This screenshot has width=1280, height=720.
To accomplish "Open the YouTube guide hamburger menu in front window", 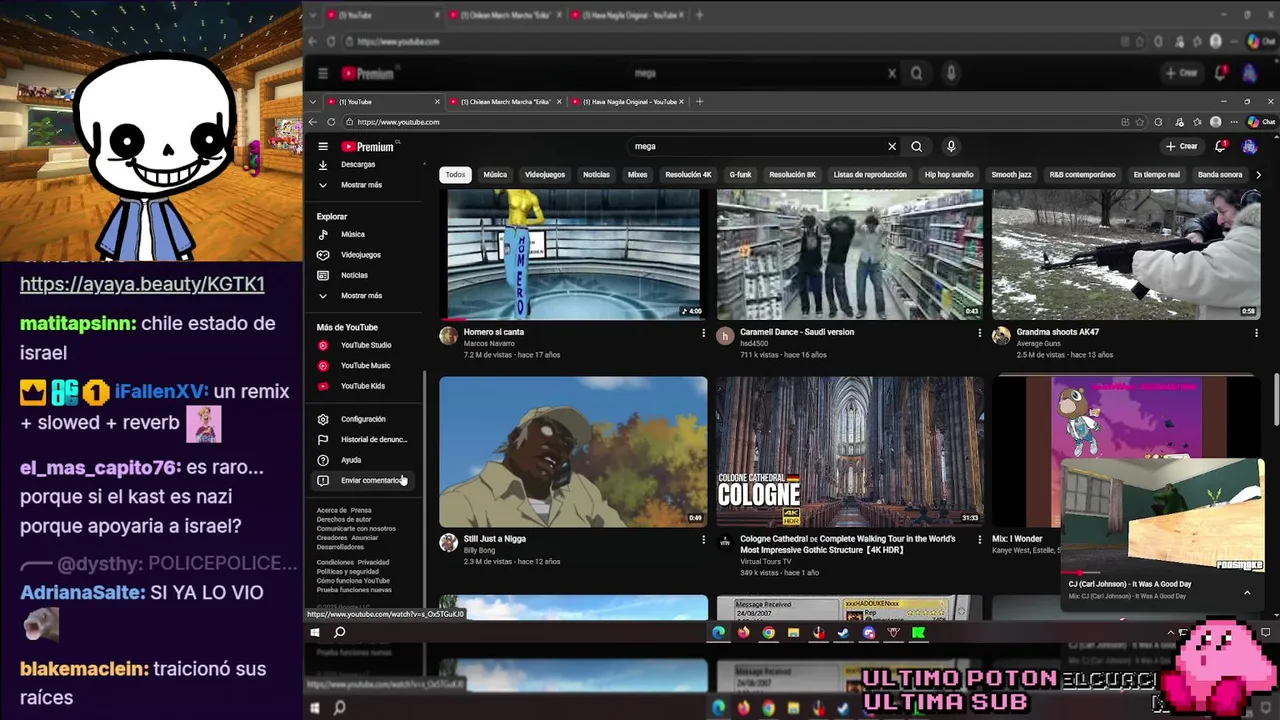I will (x=323, y=146).
